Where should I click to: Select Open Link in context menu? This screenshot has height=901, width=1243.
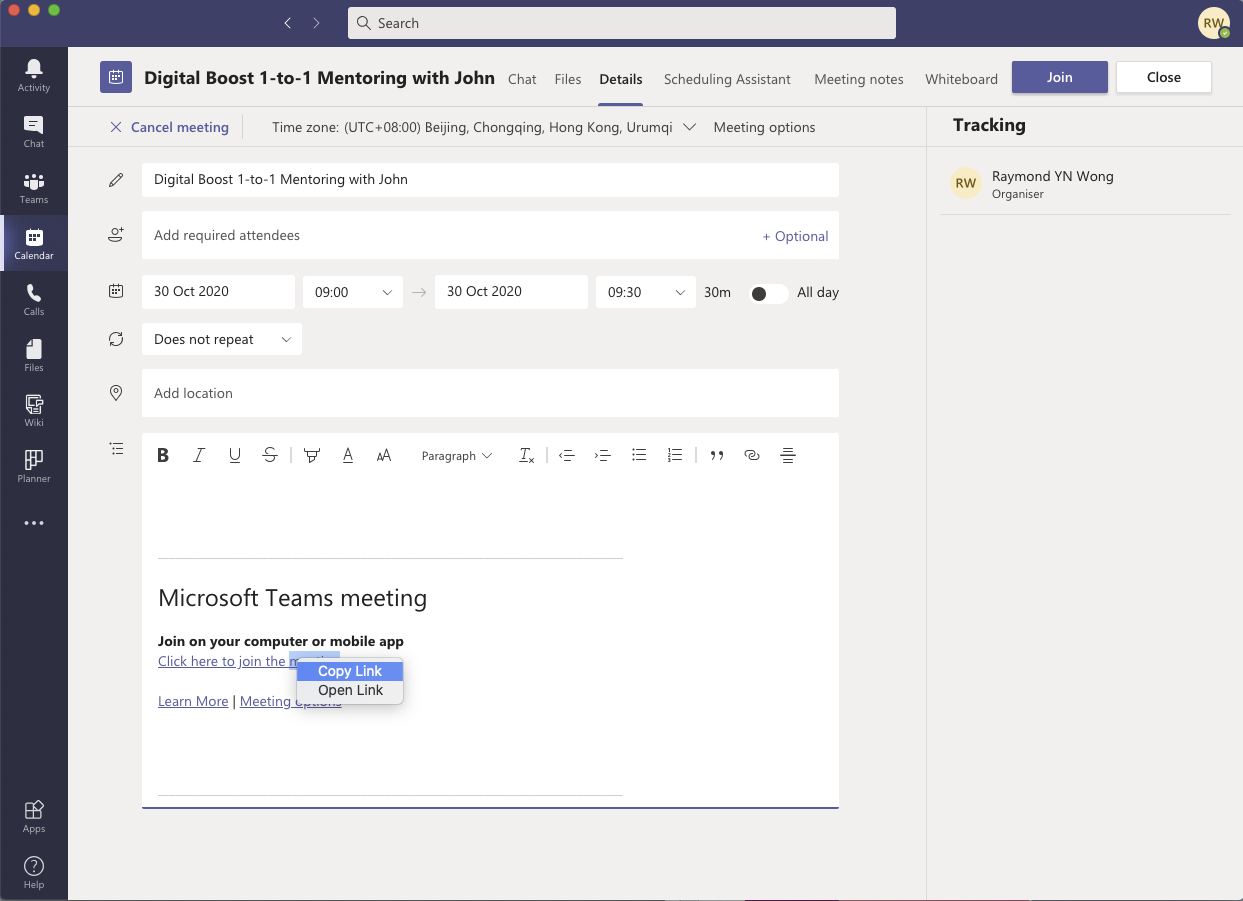[350, 690]
